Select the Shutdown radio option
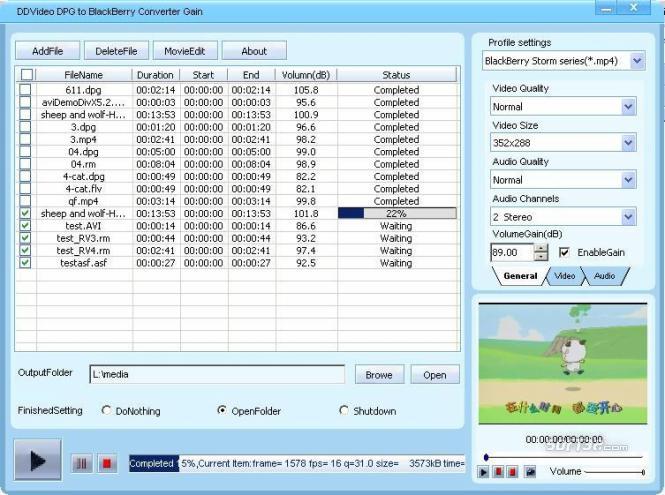The image size is (665, 495). [x=344, y=410]
